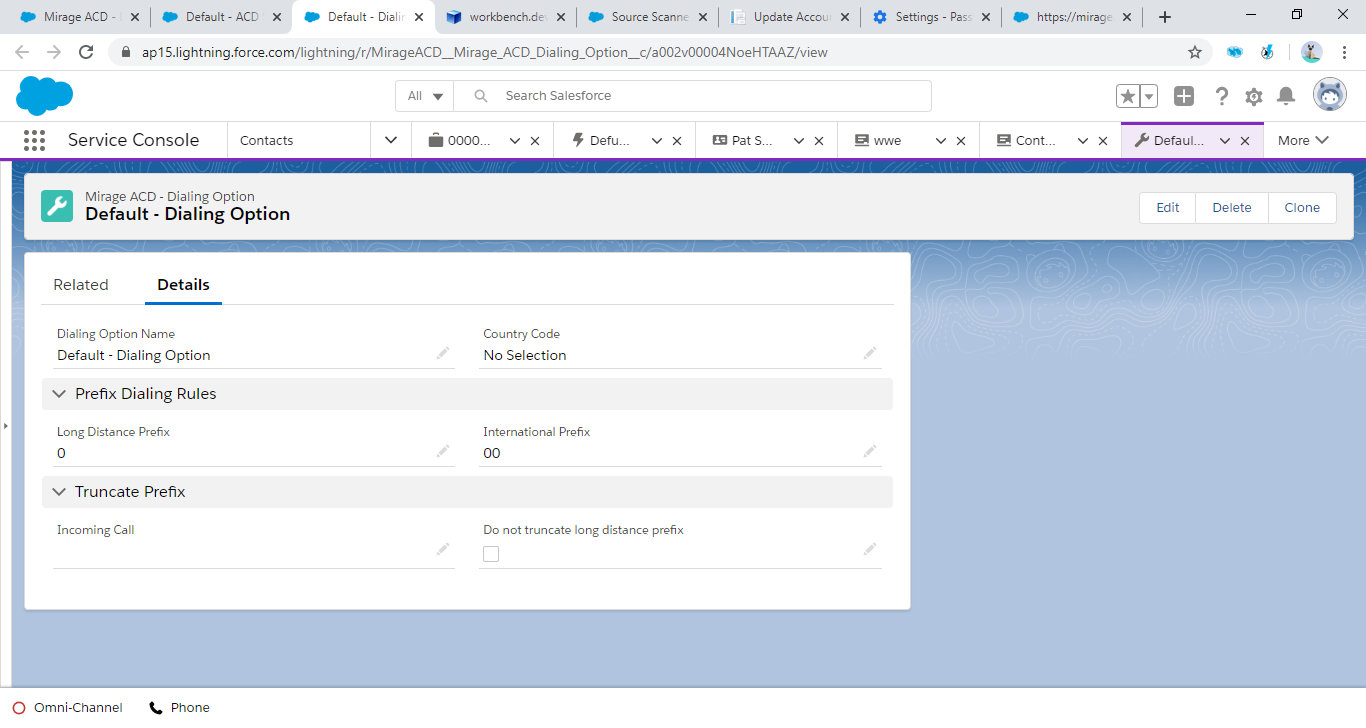Close the Defu... lightning-bolt console tab
Screen dimensions: 1366x728
point(677,141)
